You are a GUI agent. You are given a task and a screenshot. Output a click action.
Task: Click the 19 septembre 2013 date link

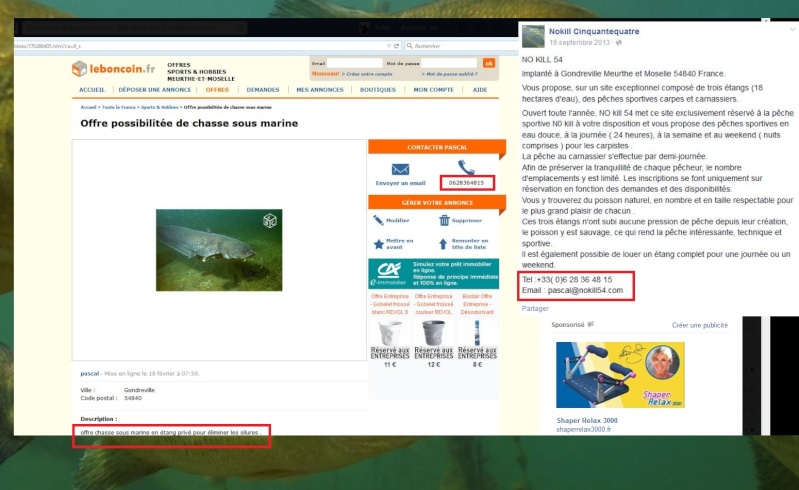point(579,43)
